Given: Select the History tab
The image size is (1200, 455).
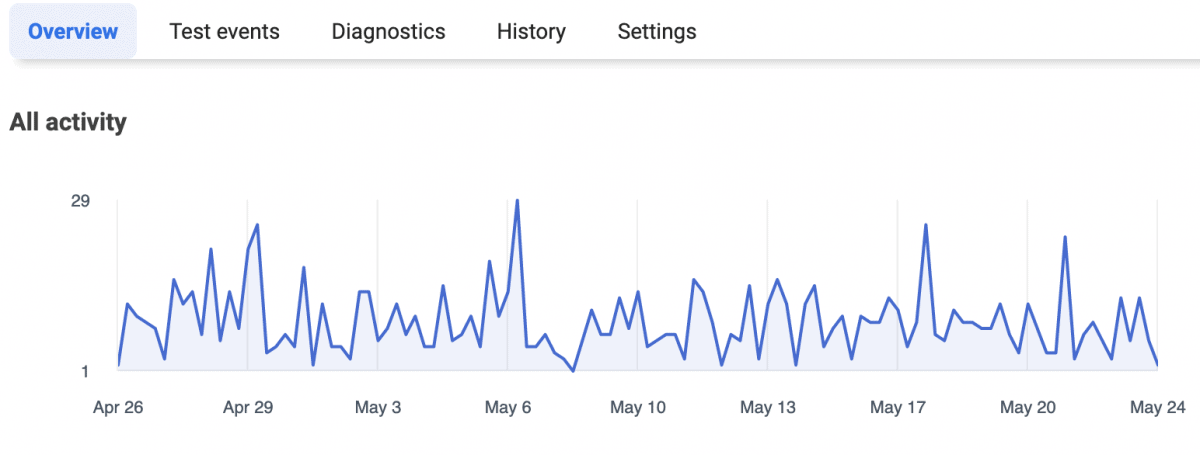Looking at the screenshot, I should click(x=531, y=31).
